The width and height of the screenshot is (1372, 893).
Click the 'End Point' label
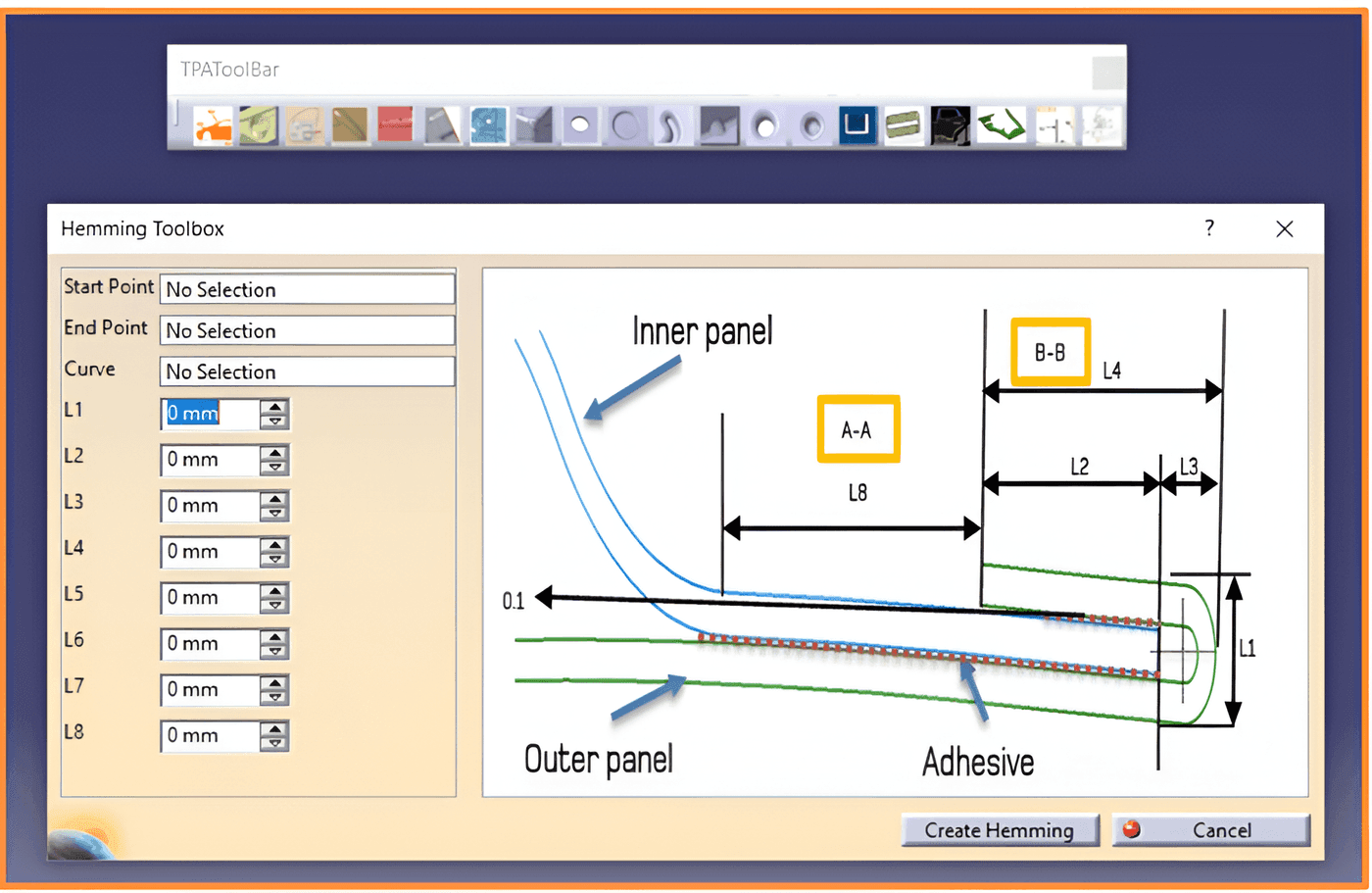tap(106, 327)
